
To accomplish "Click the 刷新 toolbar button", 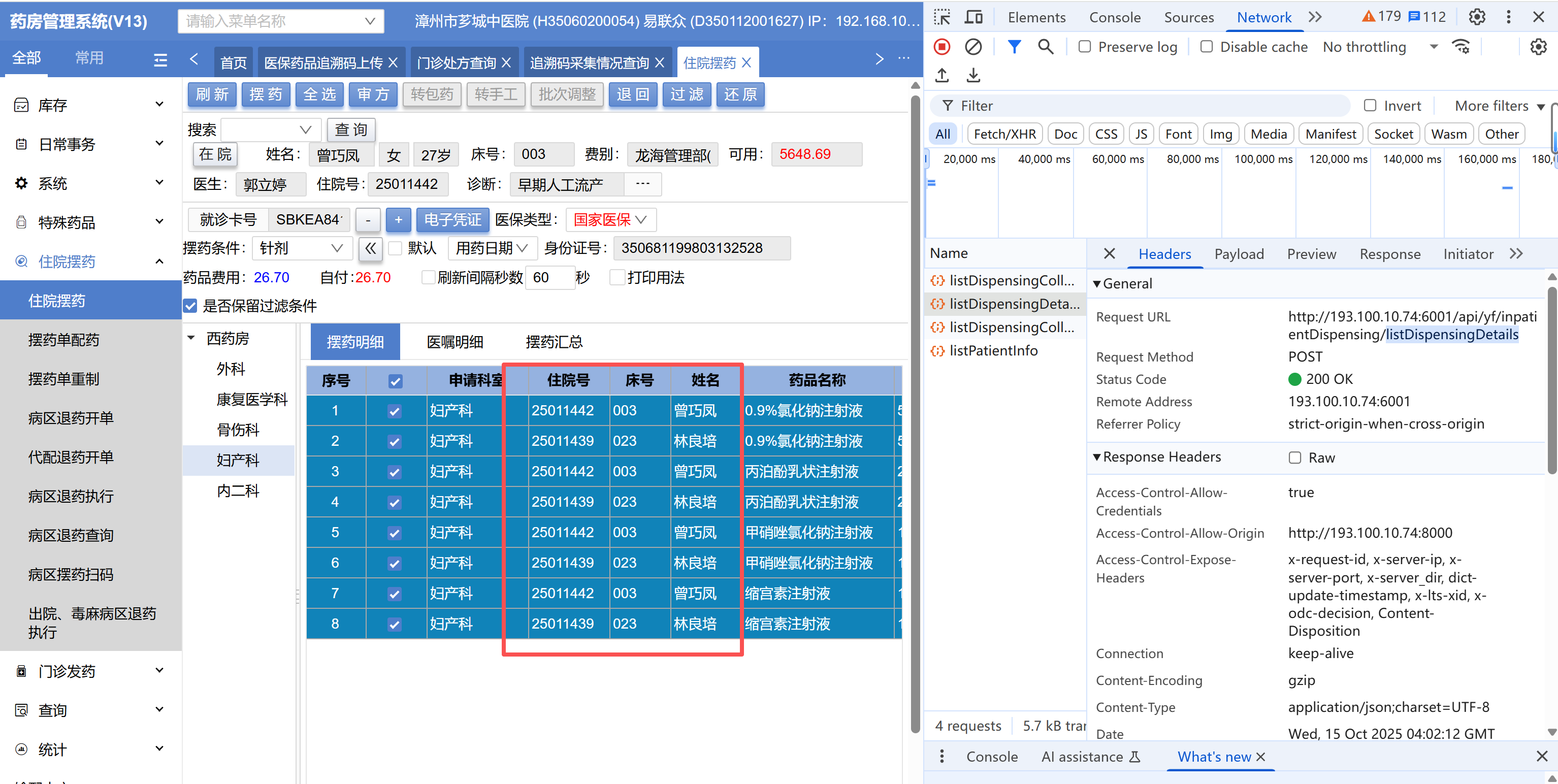I will pyautogui.click(x=212, y=94).
